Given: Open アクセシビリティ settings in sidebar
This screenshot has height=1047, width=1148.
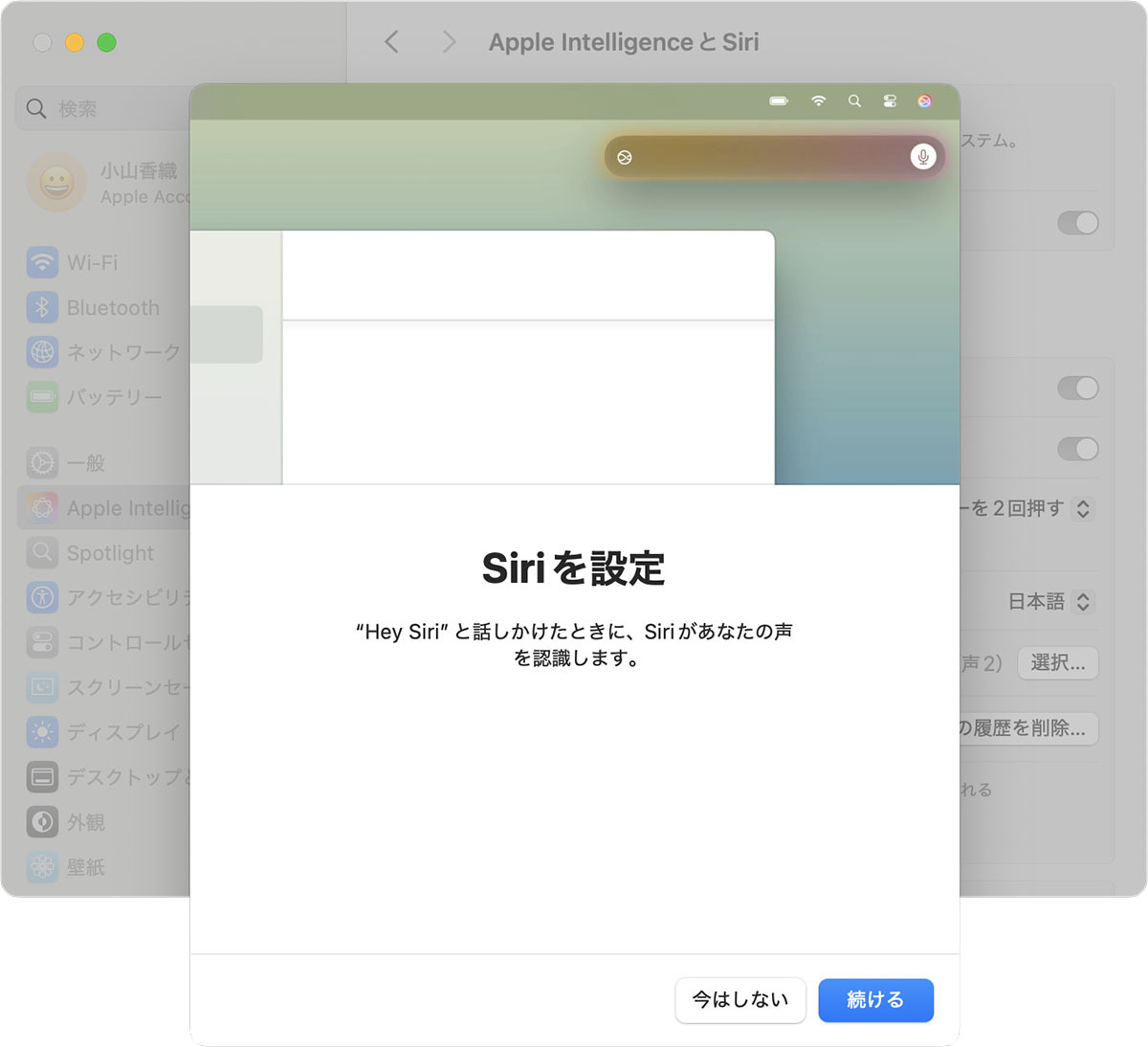Looking at the screenshot, I should coord(105,597).
